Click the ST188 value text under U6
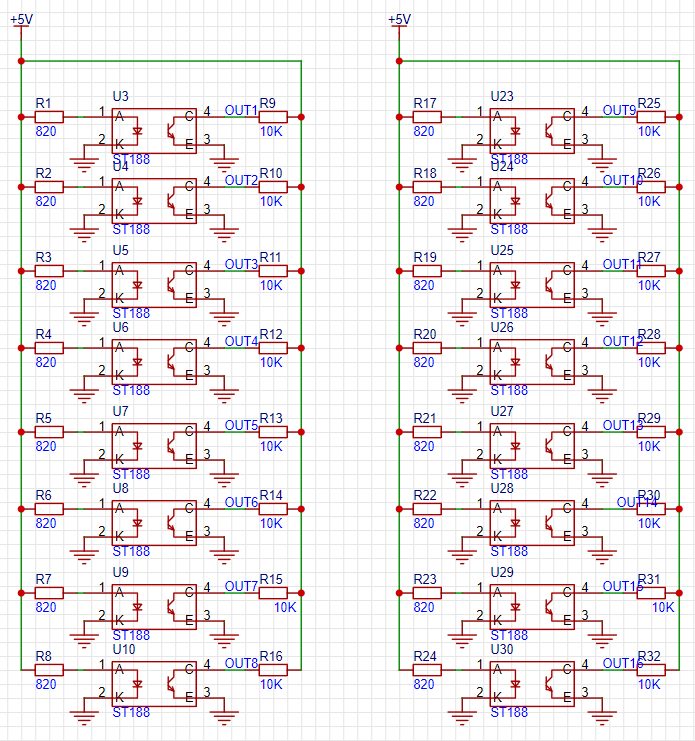This screenshot has height=741, width=695. pyautogui.click(x=131, y=390)
